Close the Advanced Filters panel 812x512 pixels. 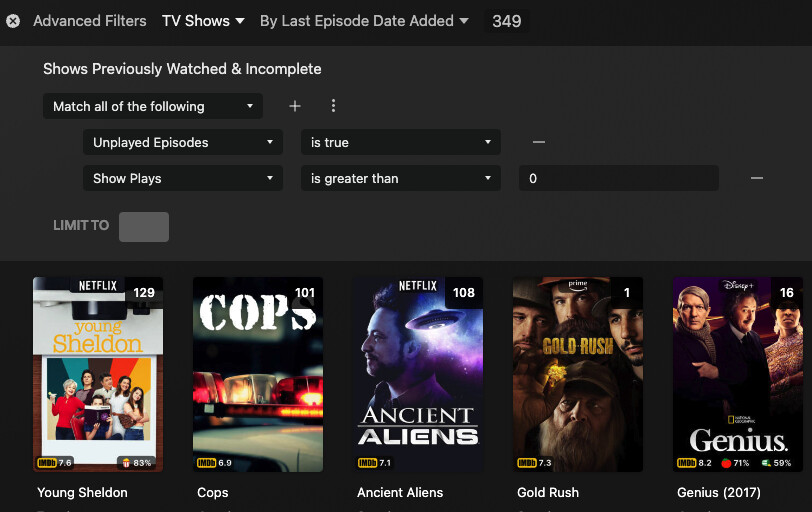click(x=13, y=21)
